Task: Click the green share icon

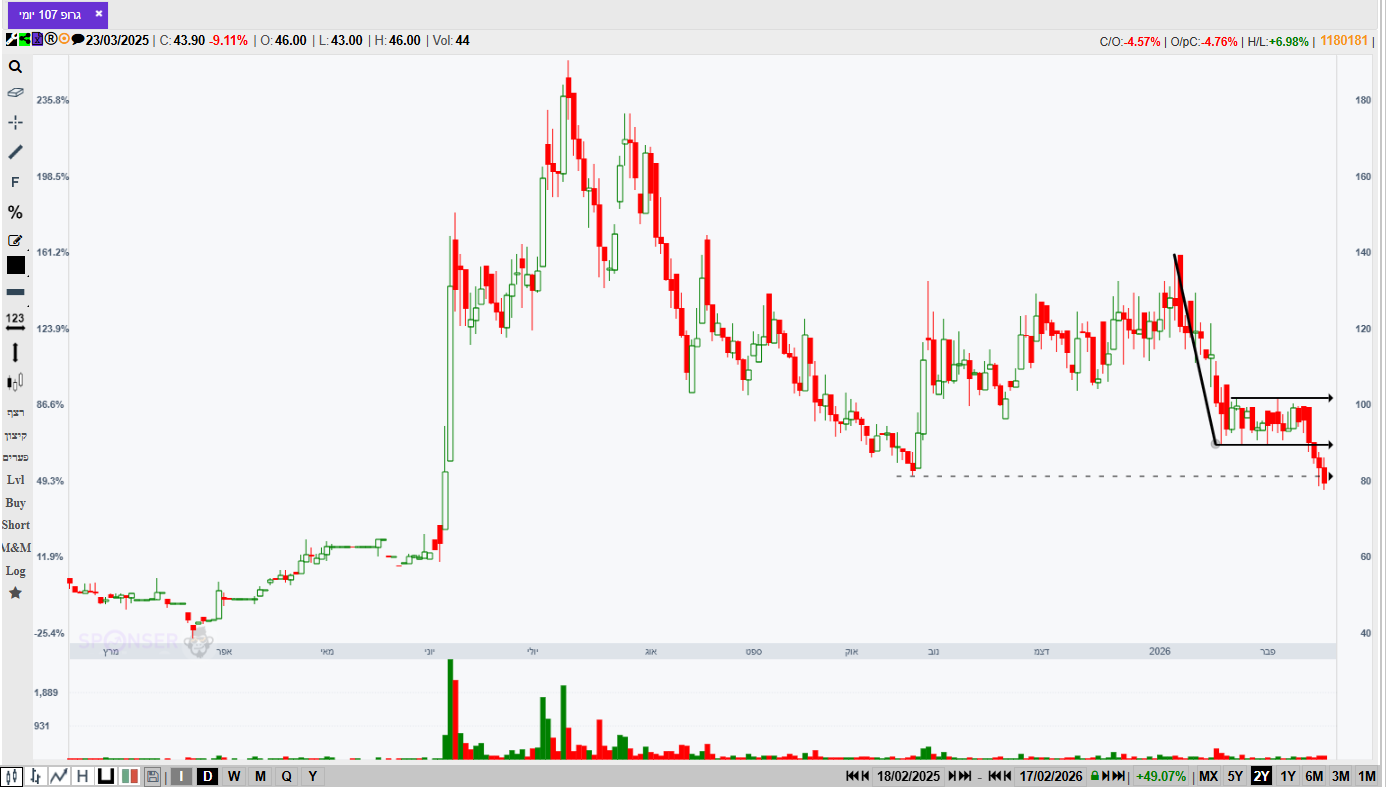Action: tap(24, 40)
